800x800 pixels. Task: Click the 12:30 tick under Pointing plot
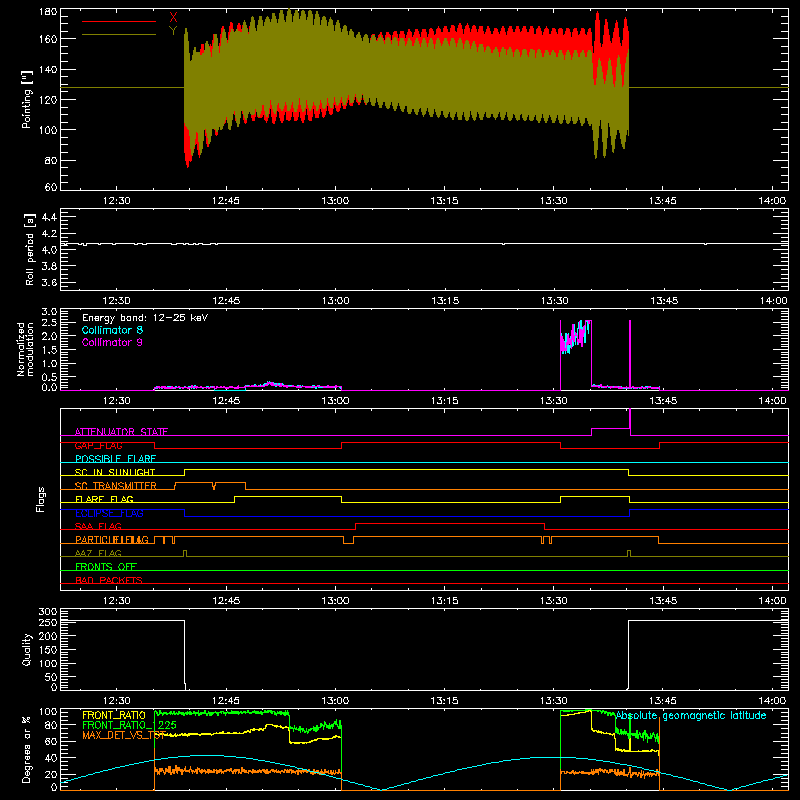click(116, 201)
